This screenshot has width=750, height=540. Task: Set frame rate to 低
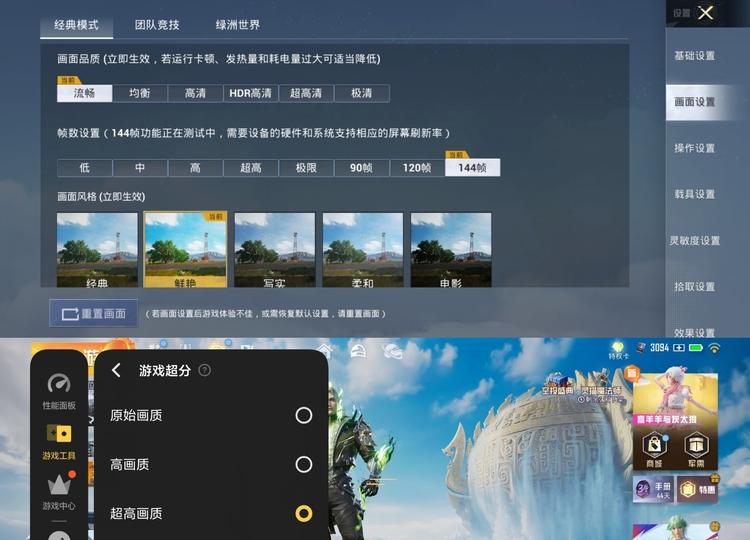point(85,168)
